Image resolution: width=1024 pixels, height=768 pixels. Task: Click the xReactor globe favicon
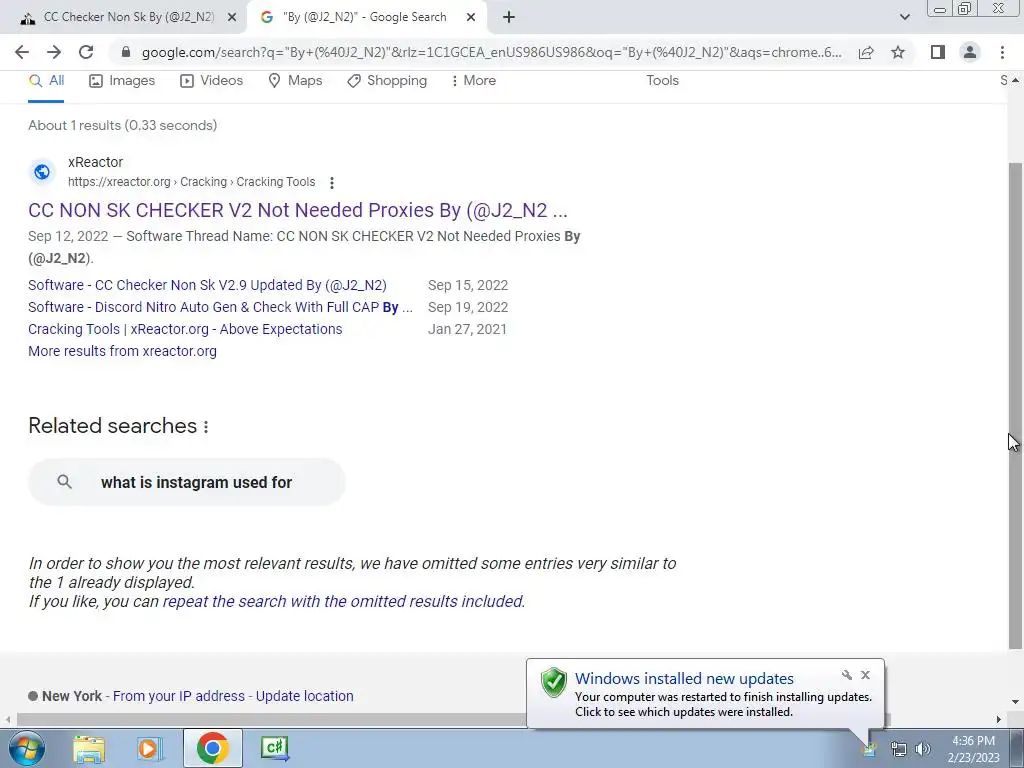pyautogui.click(x=42, y=172)
